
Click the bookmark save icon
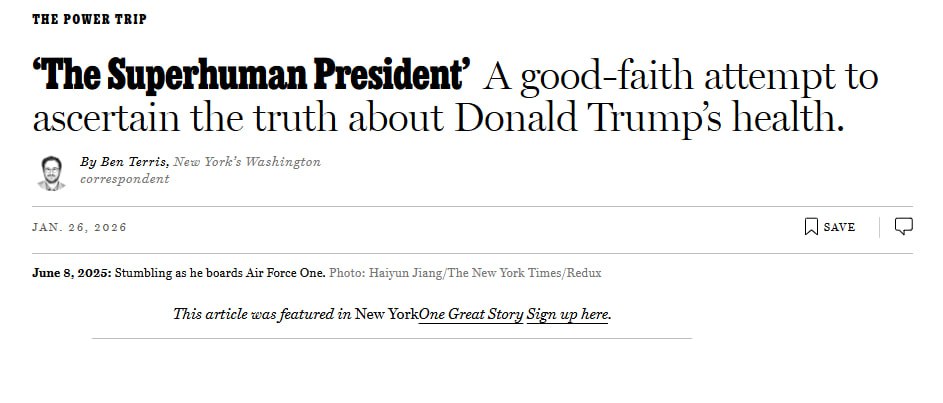(x=811, y=227)
